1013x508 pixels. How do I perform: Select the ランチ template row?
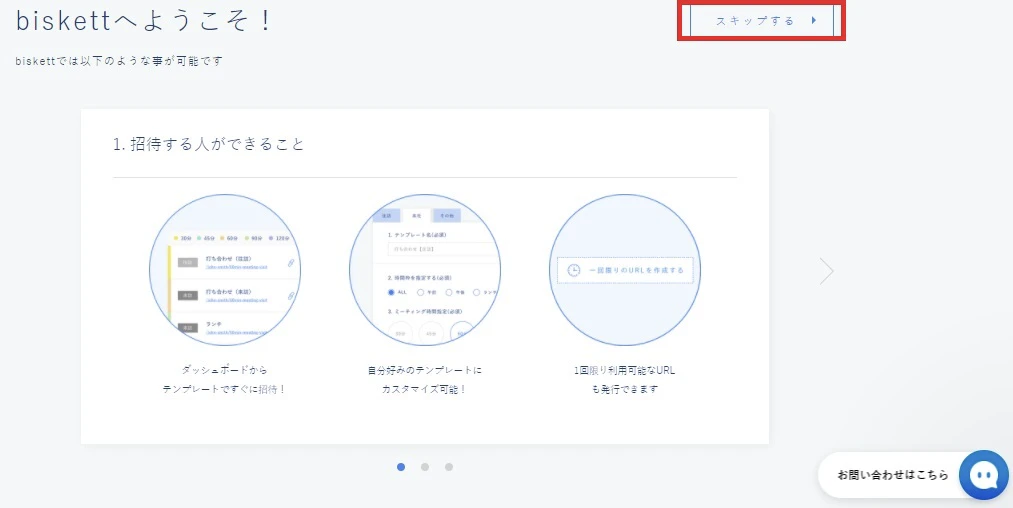230,327
